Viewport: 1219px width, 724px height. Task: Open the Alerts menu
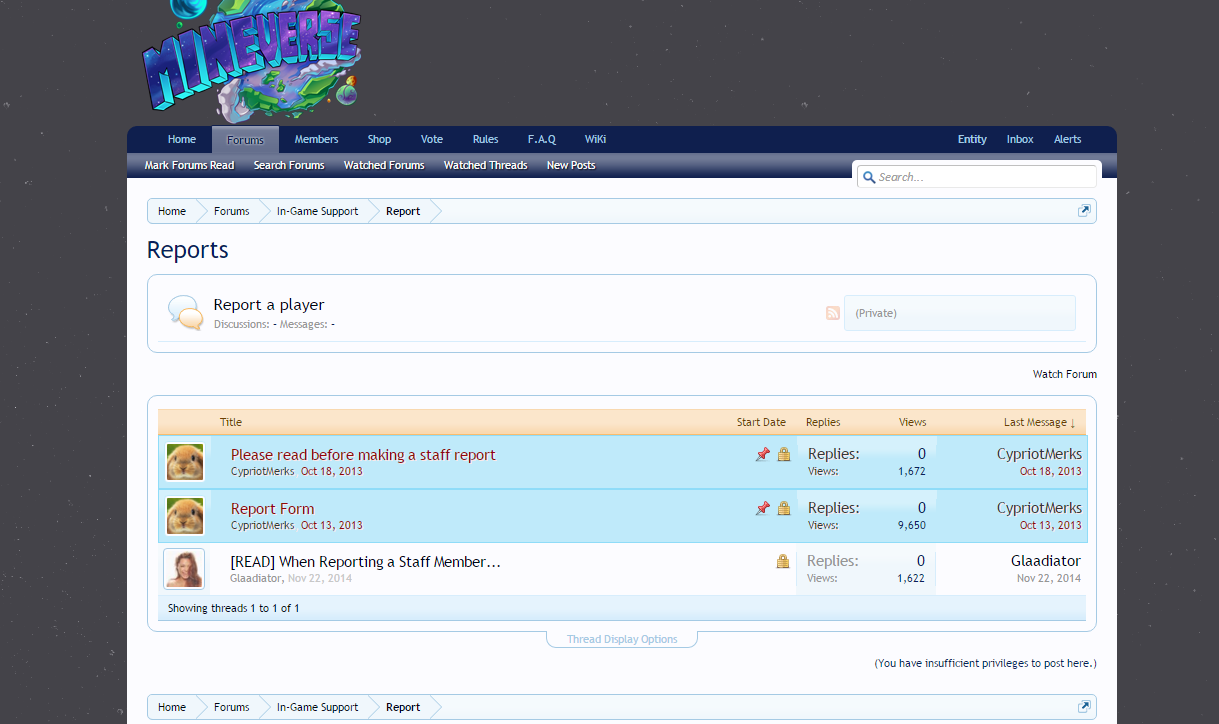pos(1068,139)
